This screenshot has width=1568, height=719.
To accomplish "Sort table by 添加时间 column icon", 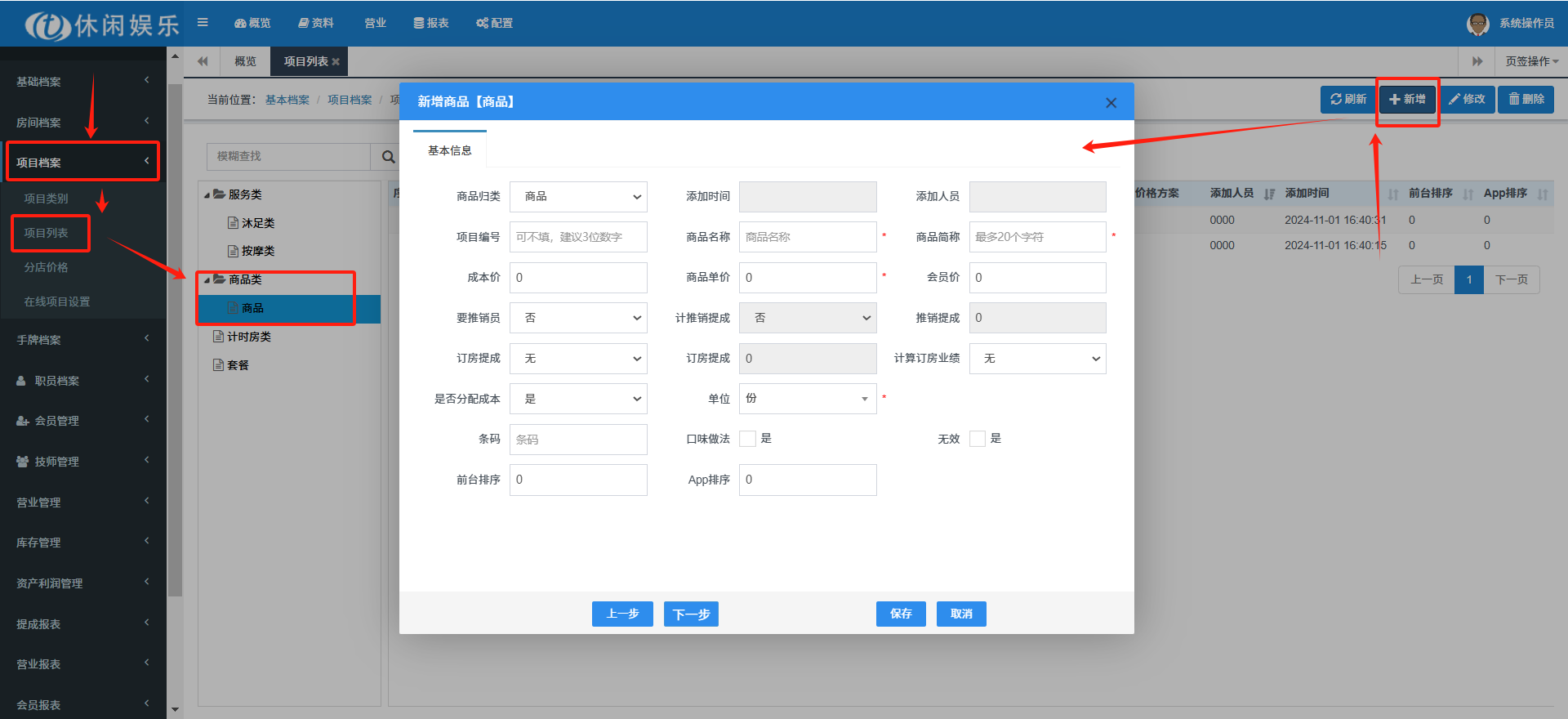I will pyautogui.click(x=1392, y=194).
